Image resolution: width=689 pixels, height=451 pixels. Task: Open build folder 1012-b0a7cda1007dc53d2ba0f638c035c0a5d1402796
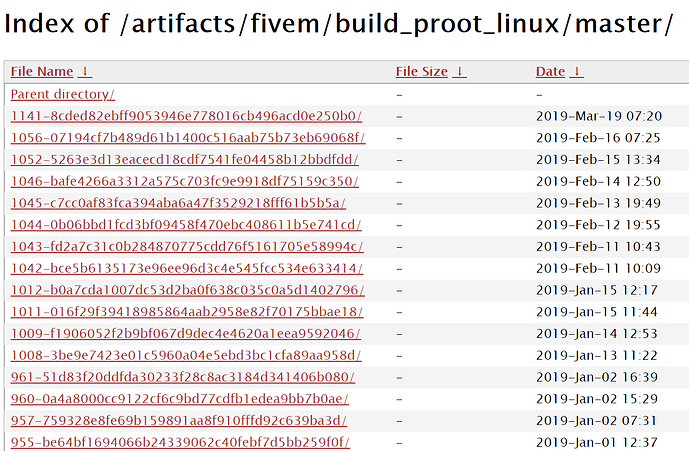click(188, 290)
